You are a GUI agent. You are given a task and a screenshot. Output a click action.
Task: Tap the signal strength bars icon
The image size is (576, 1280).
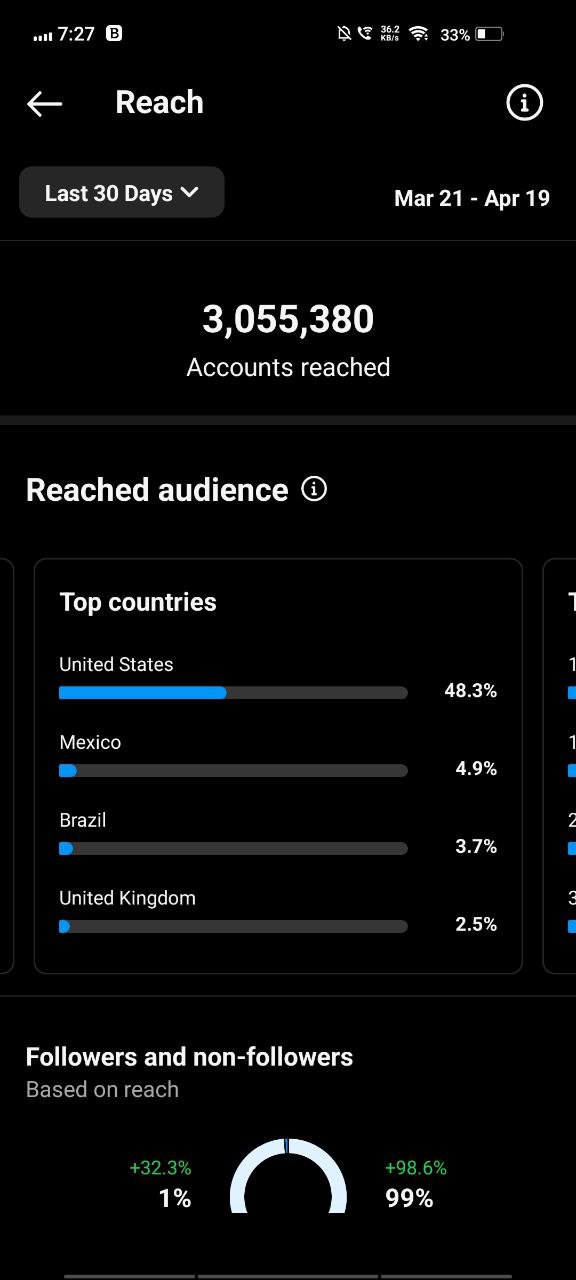[x=42, y=35]
